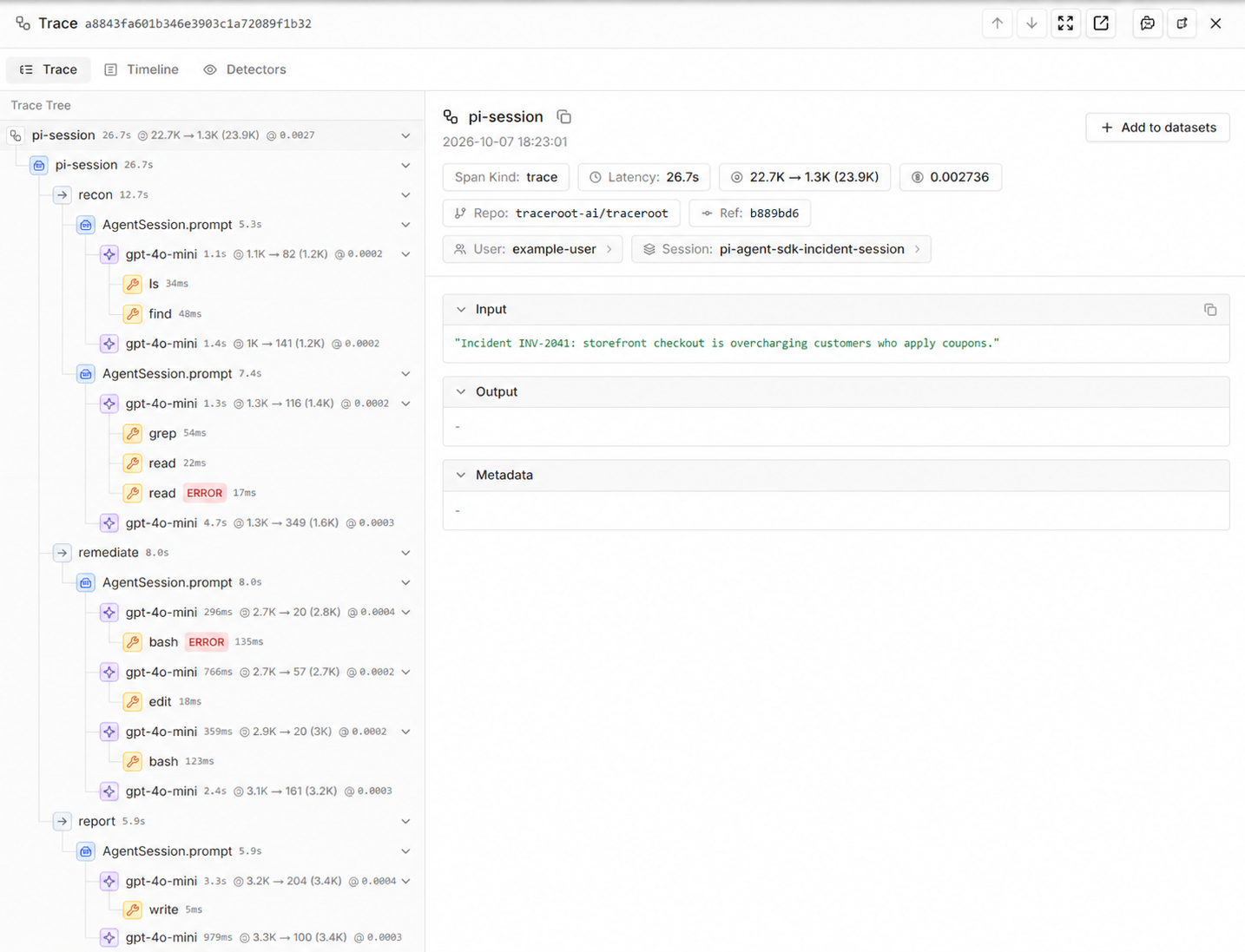
Task: Click Add to datasets button
Action: point(1157,128)
